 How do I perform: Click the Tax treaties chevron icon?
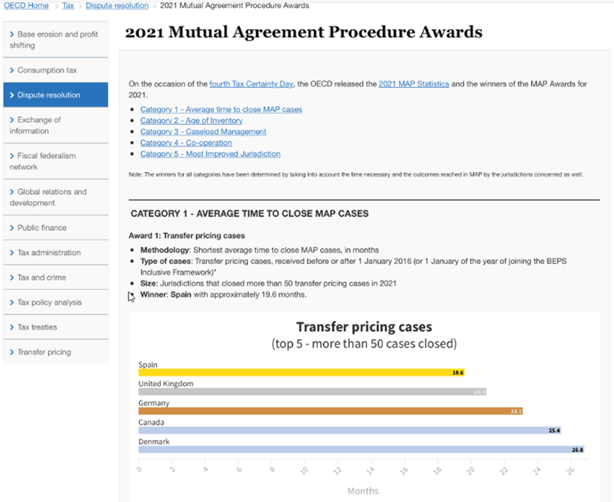pyautogui.click(x=9, y=327)
